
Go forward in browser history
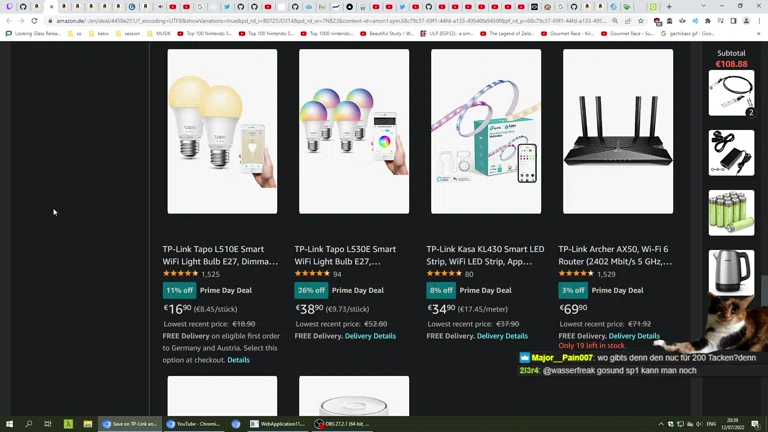21,21
